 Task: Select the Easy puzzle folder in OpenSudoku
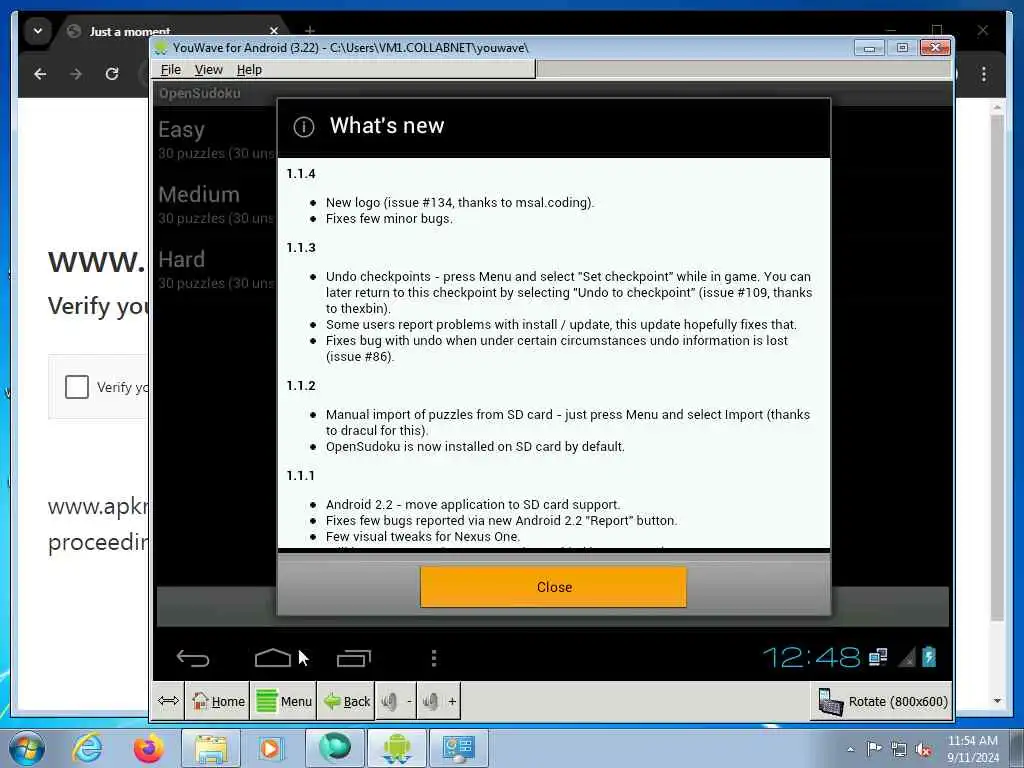pyautogui.click(x=216, y=140)
